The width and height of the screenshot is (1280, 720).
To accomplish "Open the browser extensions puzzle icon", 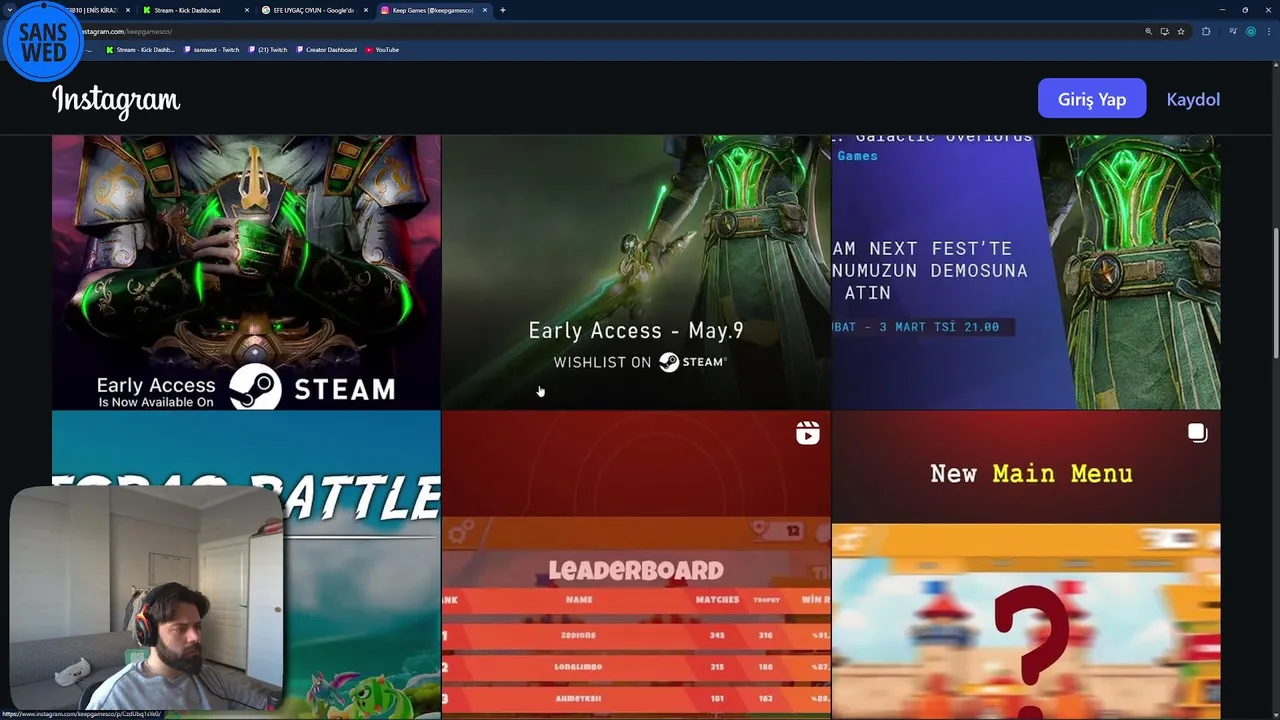I will (1206, 31).
